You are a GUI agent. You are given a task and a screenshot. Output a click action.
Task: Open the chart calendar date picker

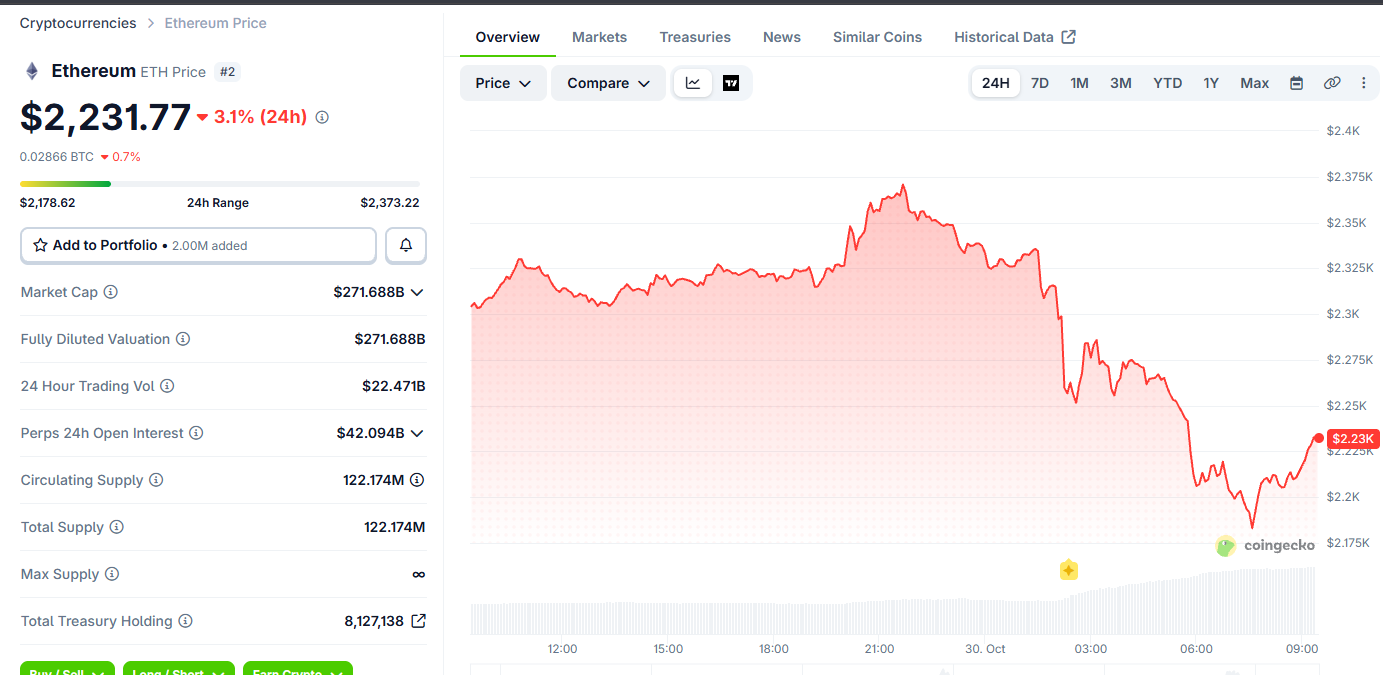tap(1296, 83)
